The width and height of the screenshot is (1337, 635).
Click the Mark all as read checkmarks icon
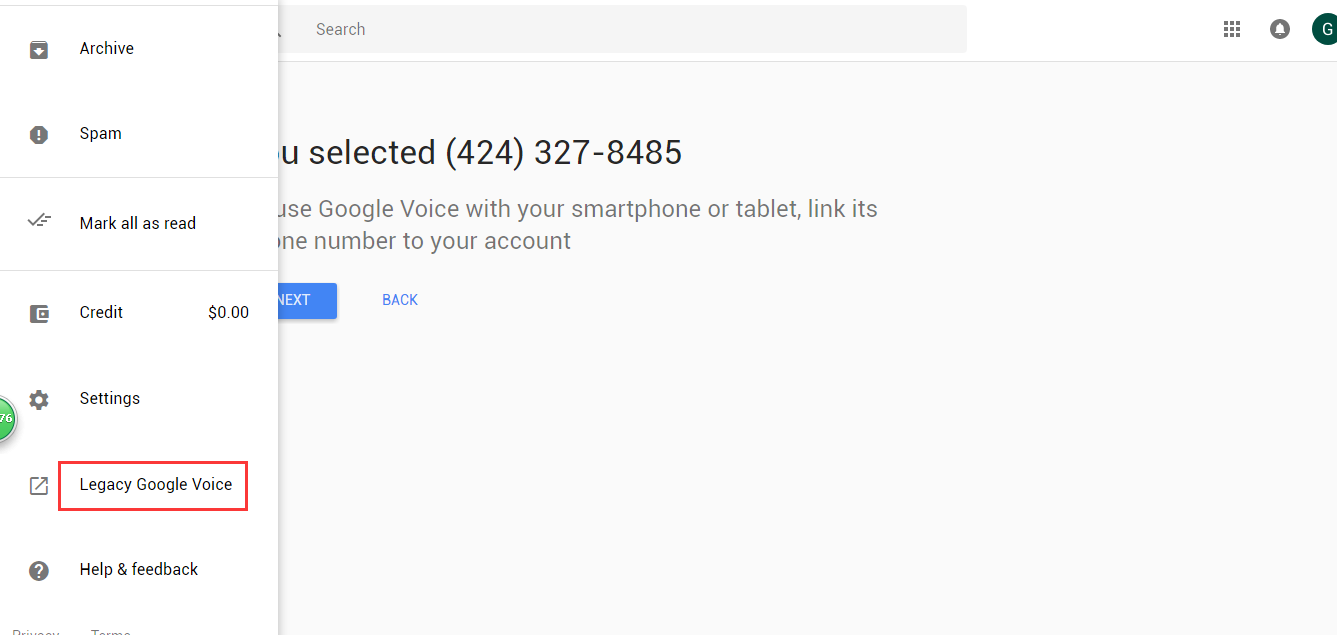(39, 222)
